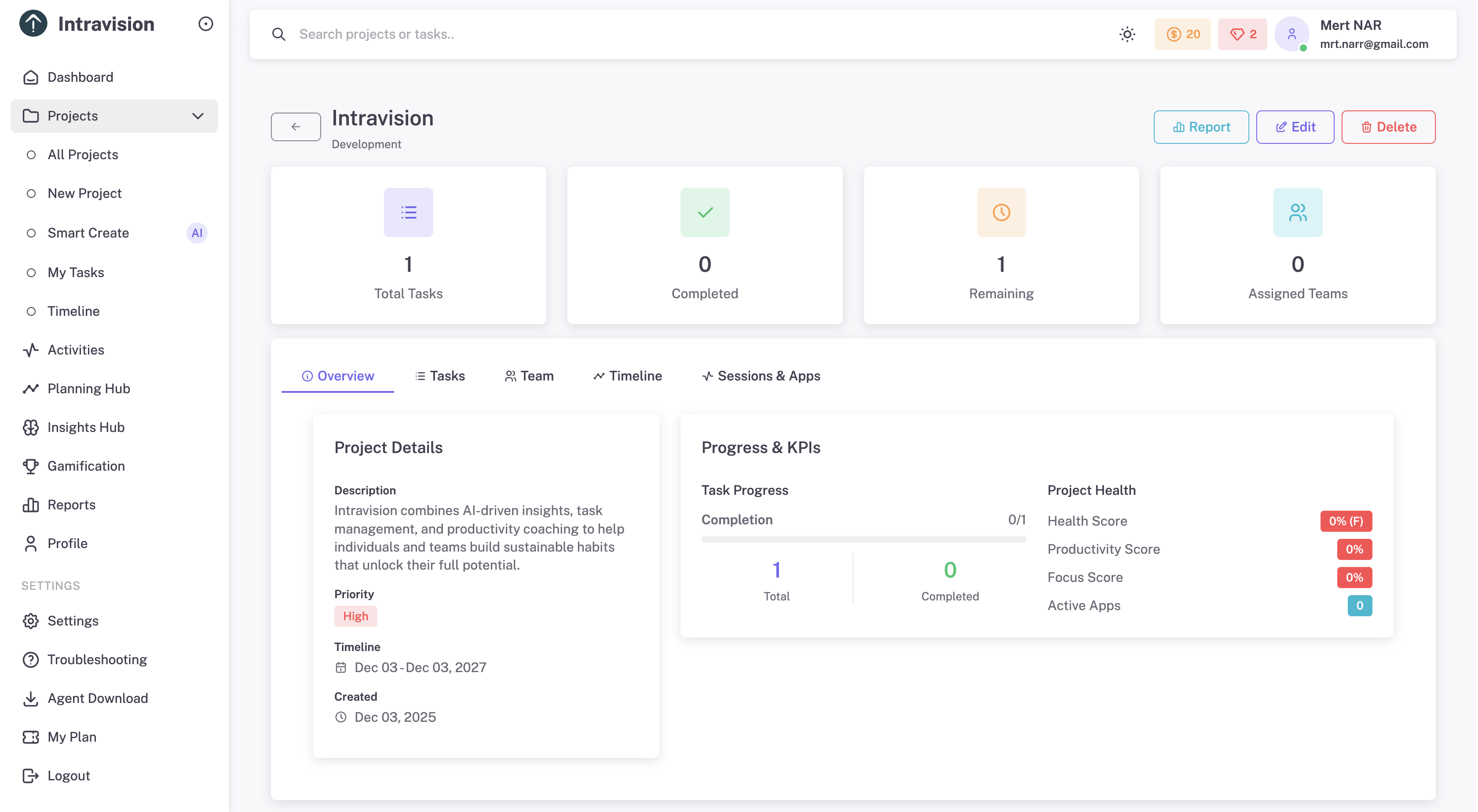Click the Planning Hub icon
Image resolution: width=1478 pixels, height=812 pixels.
point(31,388)
